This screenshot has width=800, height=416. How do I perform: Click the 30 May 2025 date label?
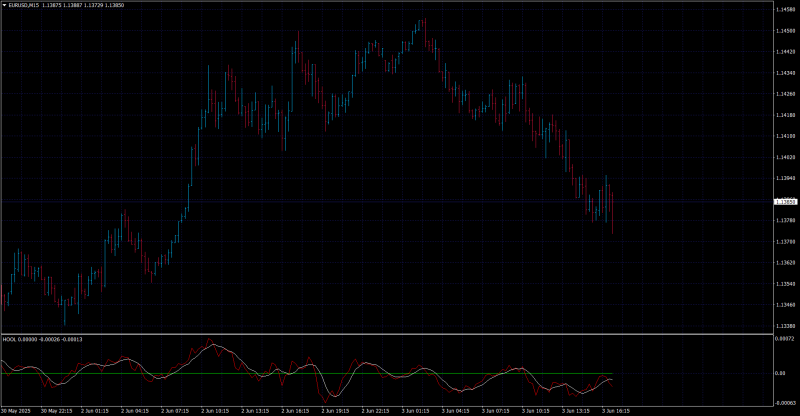pyautogui.click(x=16, y=411)
